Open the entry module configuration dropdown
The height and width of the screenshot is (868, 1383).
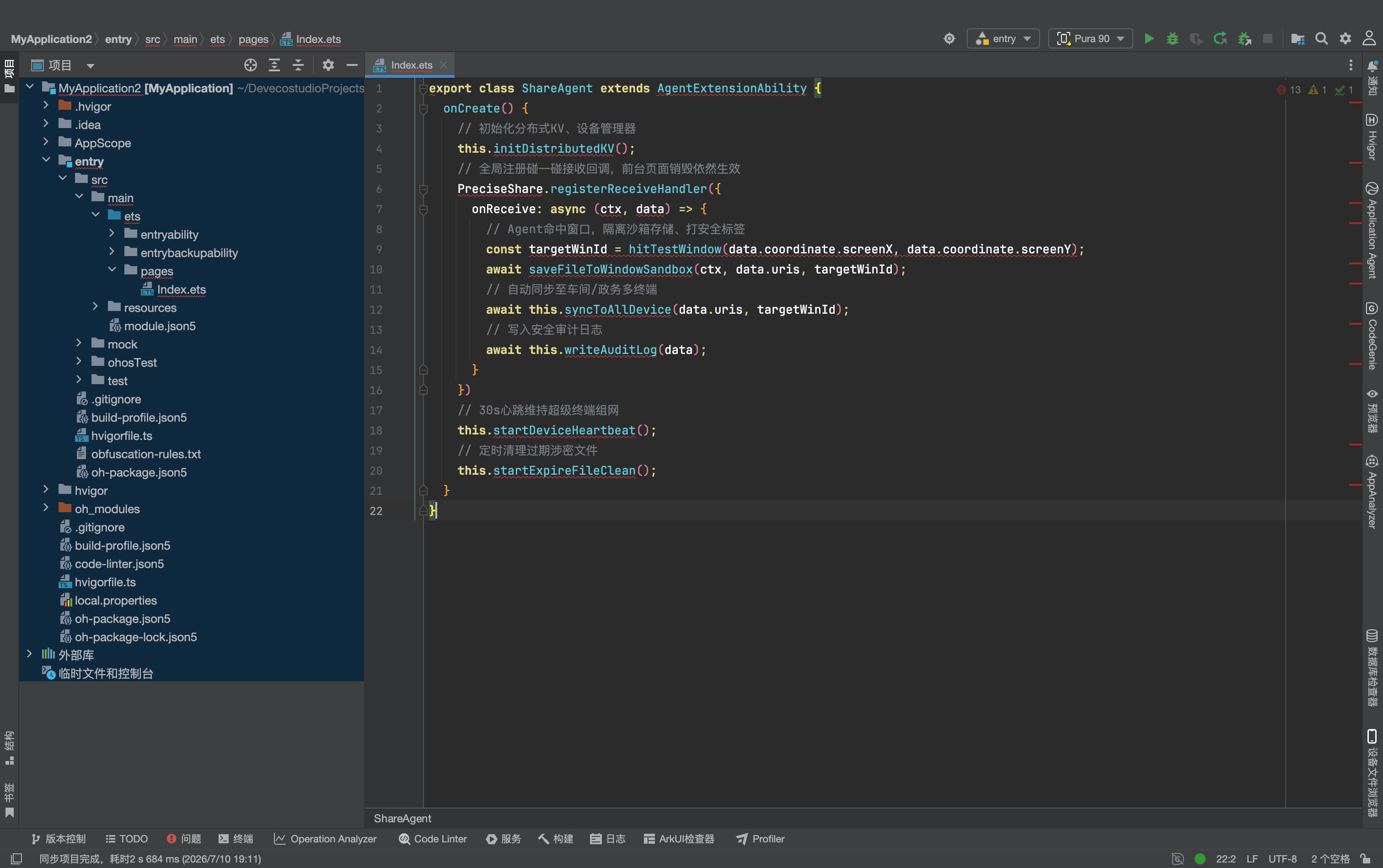click(1003, 38)
